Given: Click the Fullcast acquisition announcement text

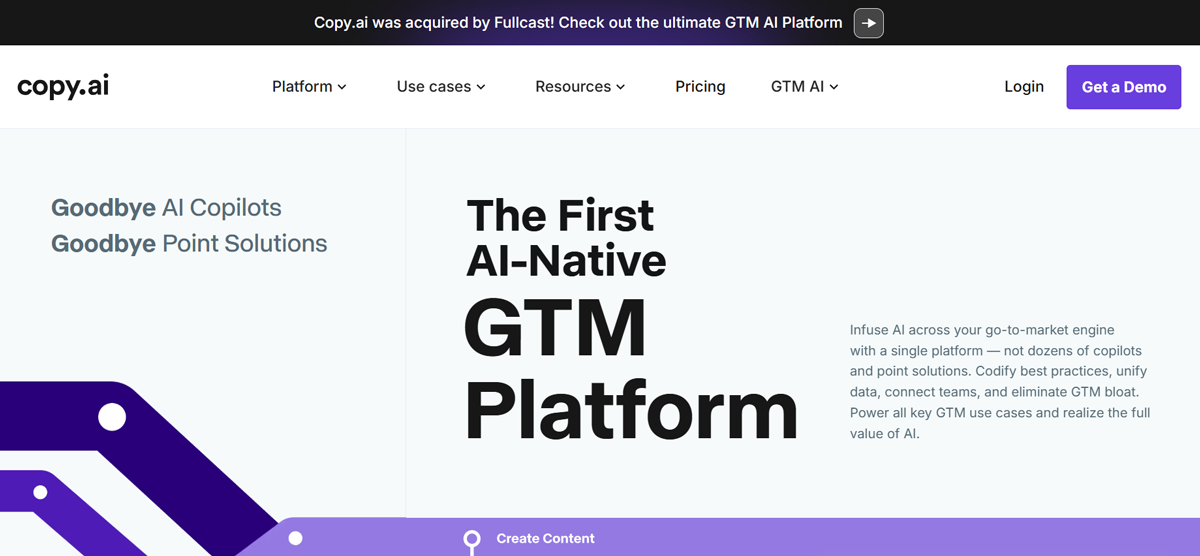Looking at the screenshot, I should pyautogui.click(x=578, y=22).
